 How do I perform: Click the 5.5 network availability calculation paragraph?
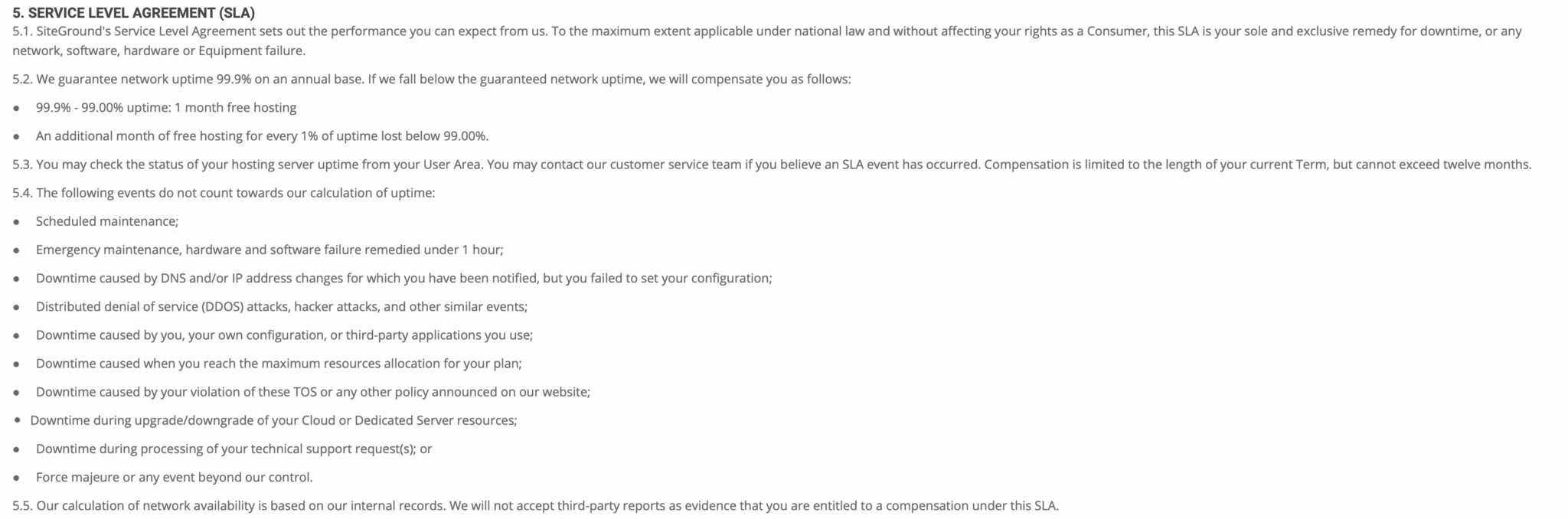536,505
